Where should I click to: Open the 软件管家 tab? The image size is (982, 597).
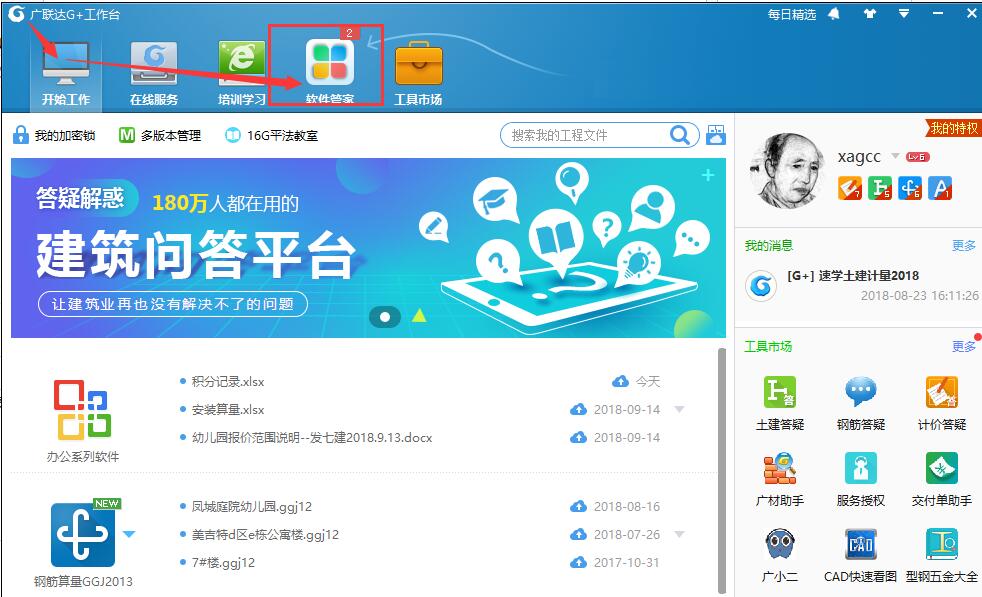pyautogui.click(x=329, y=71)
